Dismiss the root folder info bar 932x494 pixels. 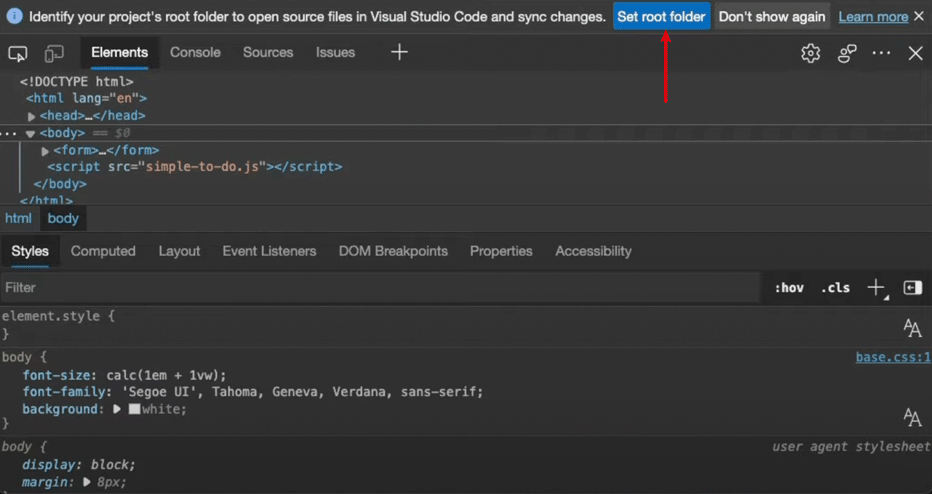click(x=920, y=17)
